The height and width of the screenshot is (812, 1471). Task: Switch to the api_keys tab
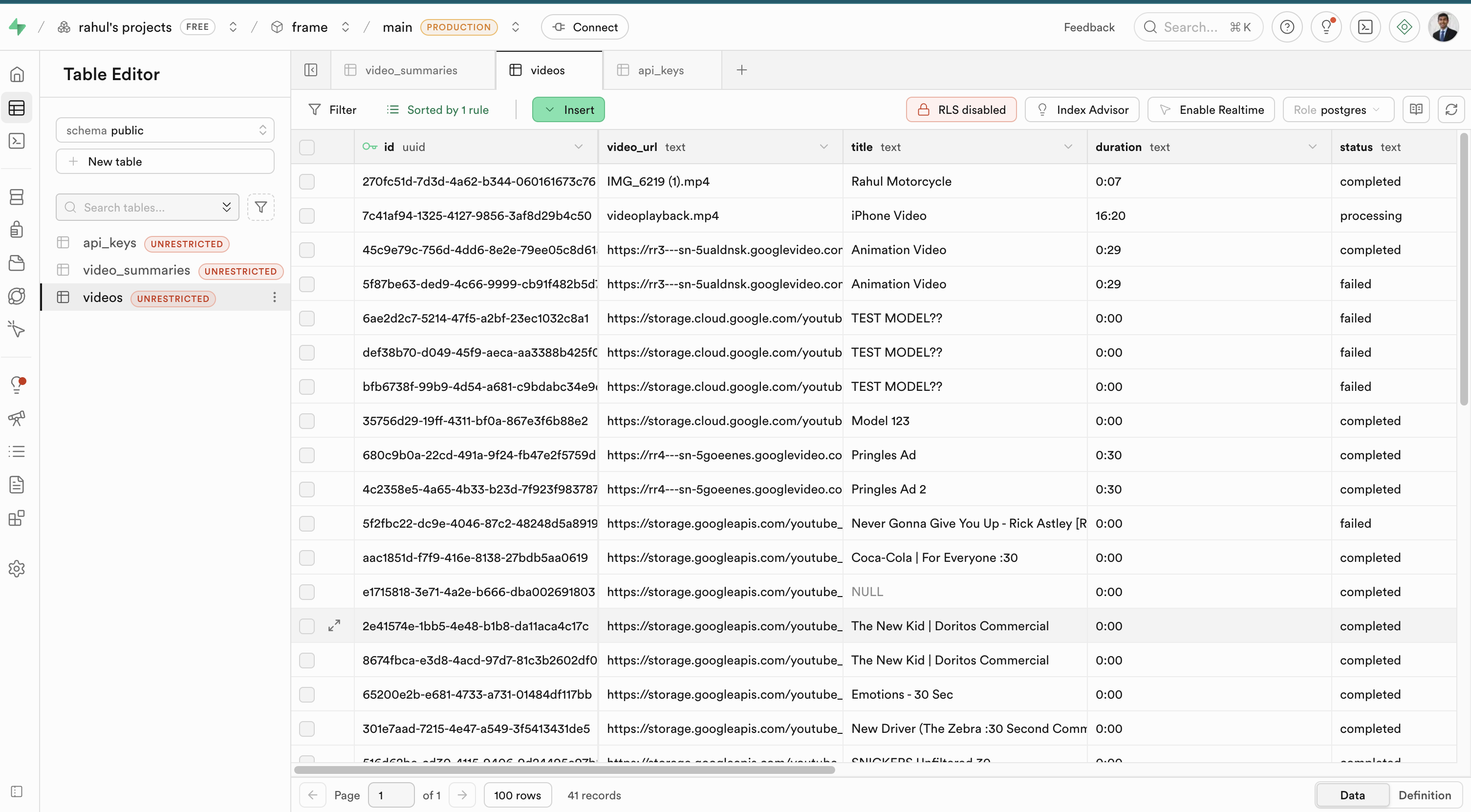[660, 70]
